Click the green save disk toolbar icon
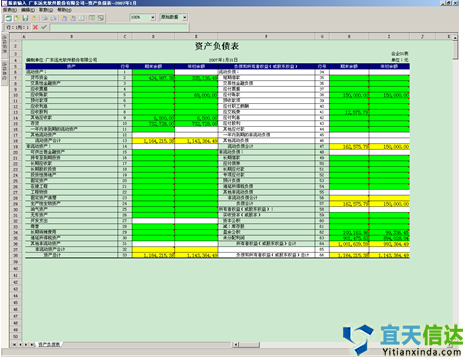This screenshot has height=364, width=468. (x=25, y=18)
